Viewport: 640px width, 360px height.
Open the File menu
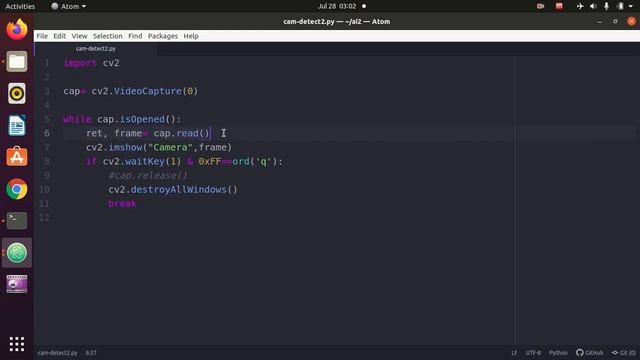click(x=42, y=36)
